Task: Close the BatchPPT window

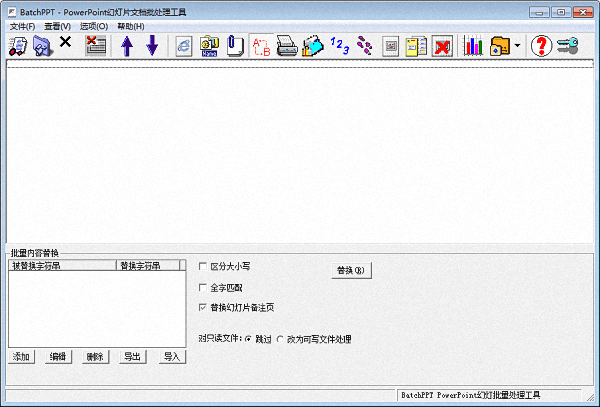Action: (583, 13)
